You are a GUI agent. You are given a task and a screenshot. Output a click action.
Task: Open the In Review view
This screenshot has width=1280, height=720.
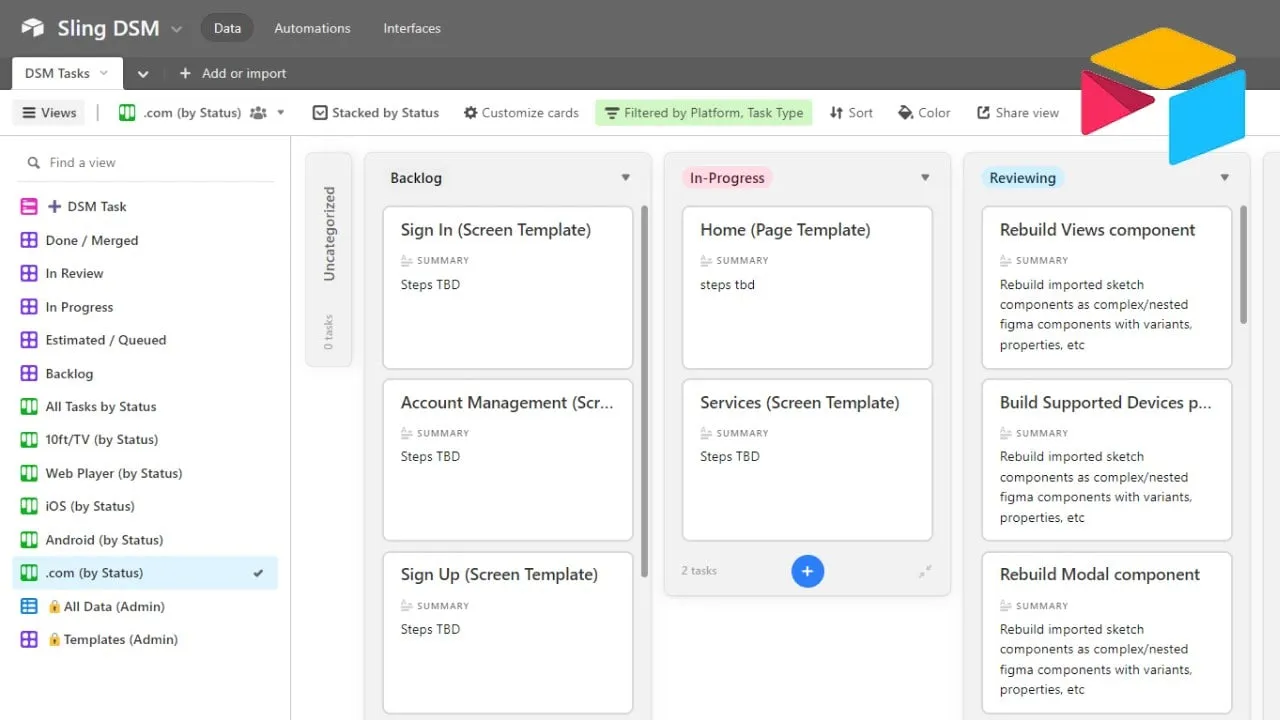coord(147,273)
